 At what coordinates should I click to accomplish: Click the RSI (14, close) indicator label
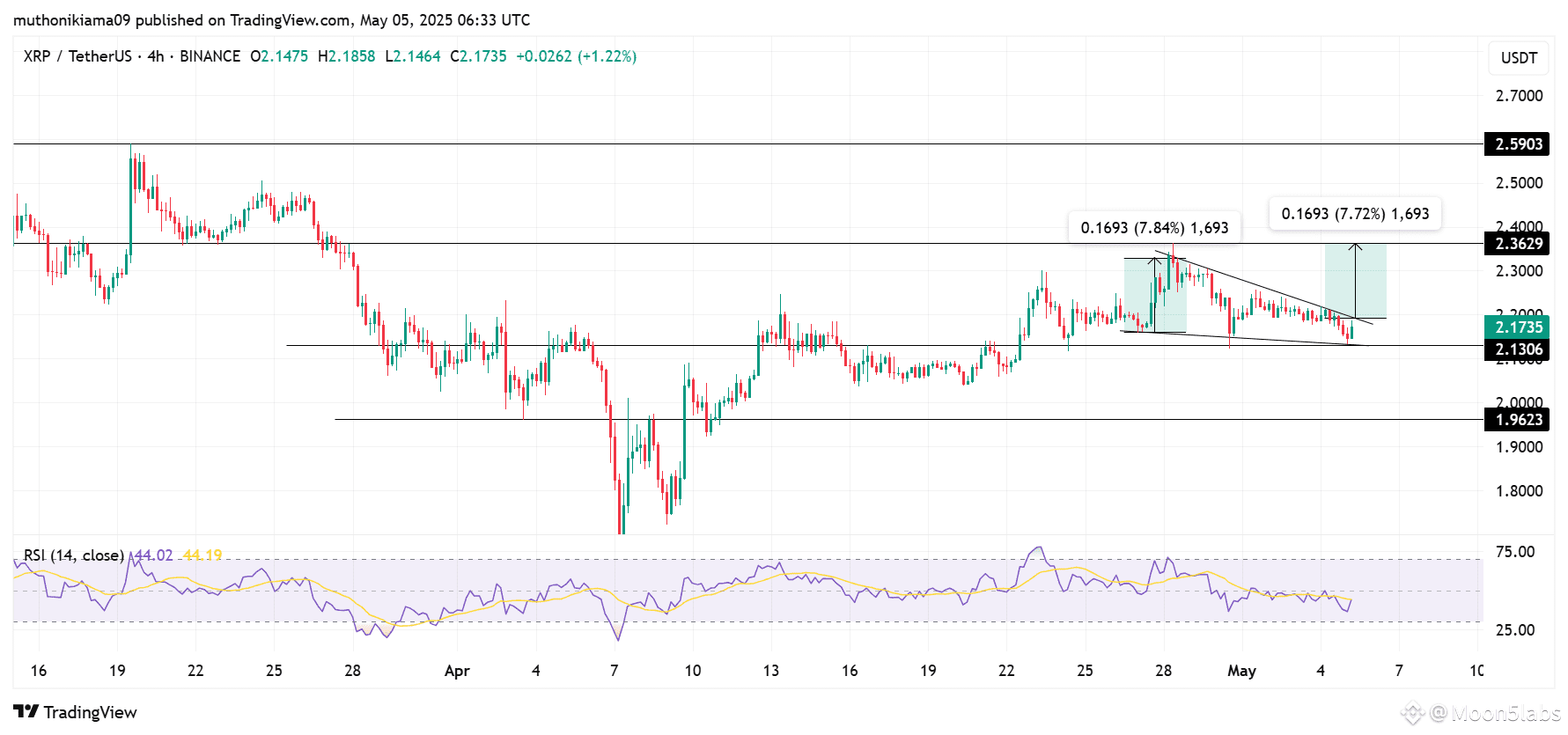[74, 555]
